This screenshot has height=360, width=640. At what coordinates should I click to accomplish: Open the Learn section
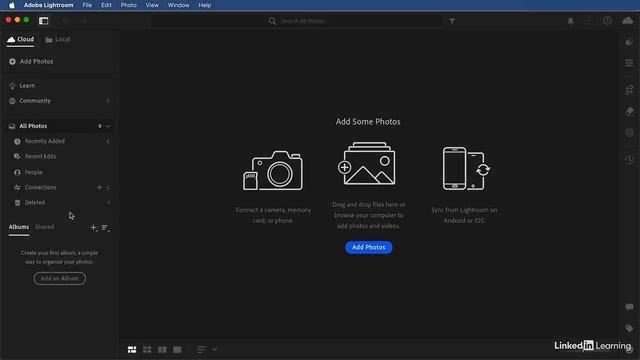point(22,86)
